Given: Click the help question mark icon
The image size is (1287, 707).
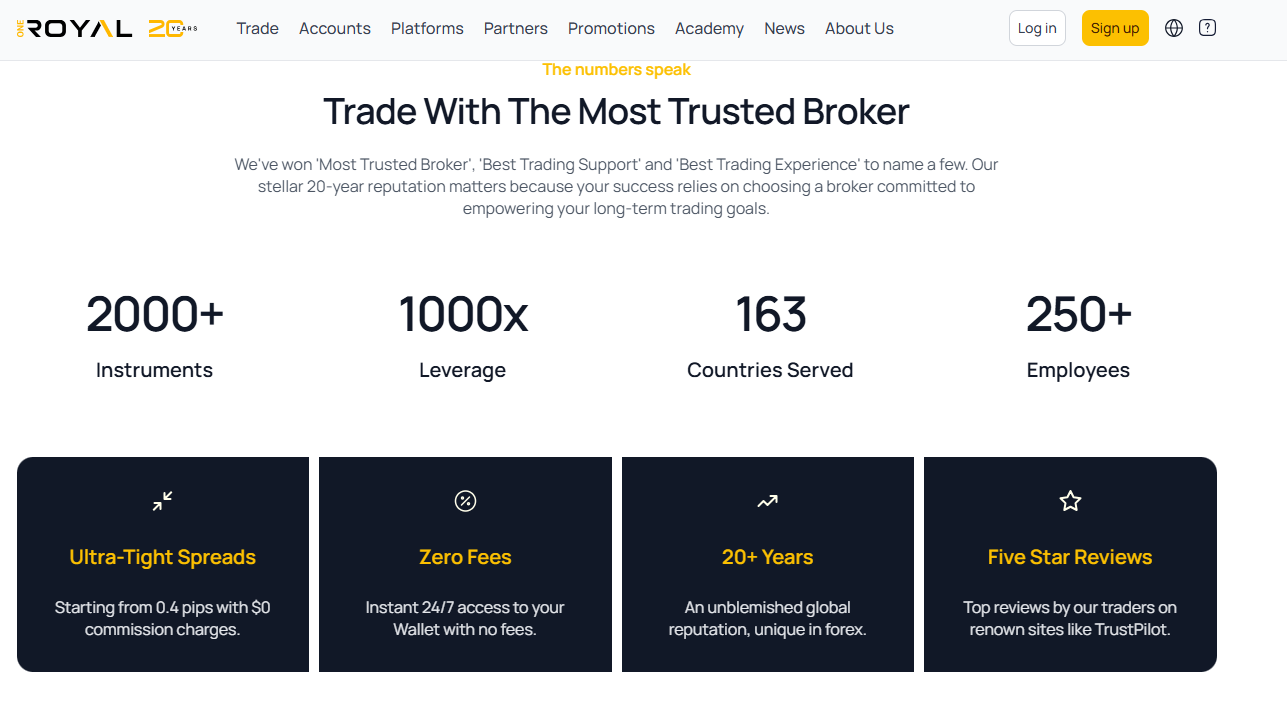Looking at the screenshot, I should point(1207,28).
